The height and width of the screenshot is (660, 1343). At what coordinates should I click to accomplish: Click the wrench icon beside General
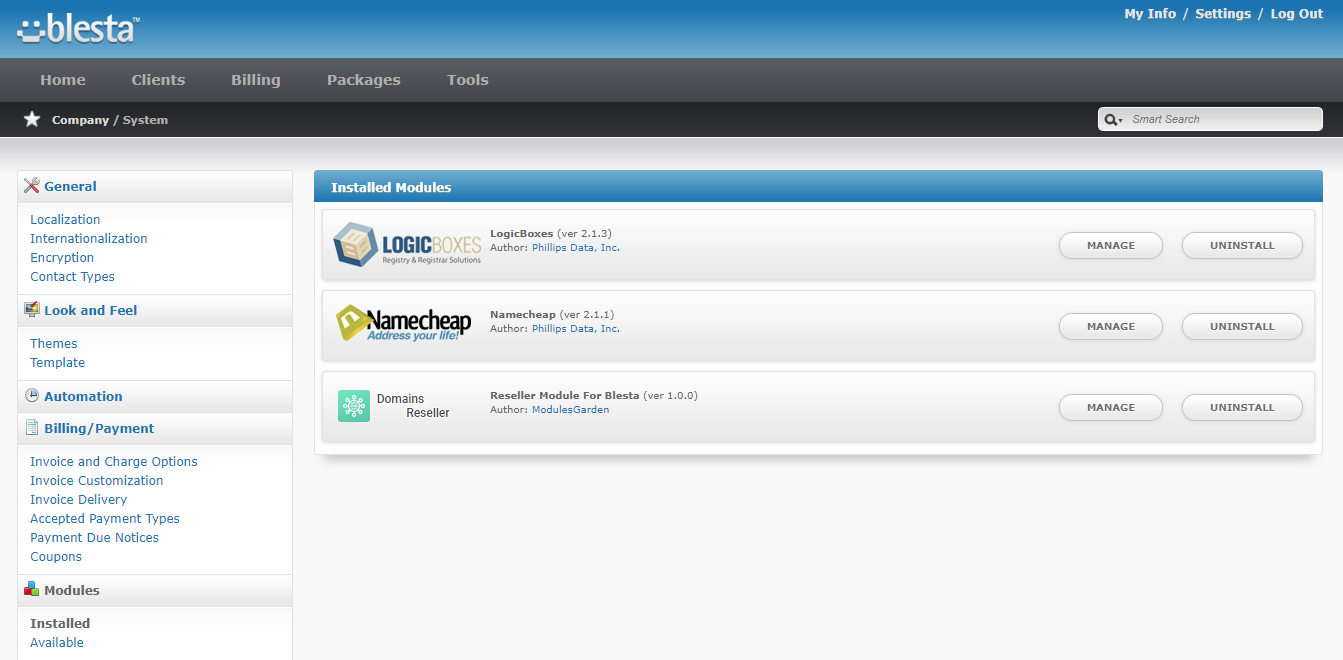[30, 186]
